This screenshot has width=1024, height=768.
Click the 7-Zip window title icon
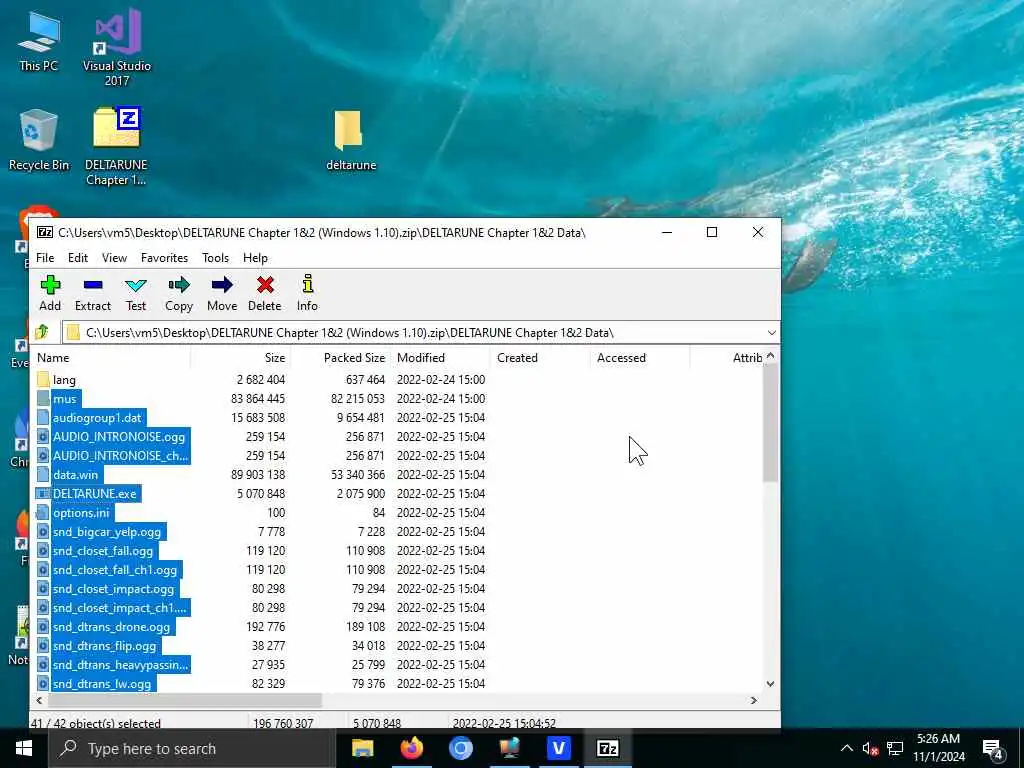pyautogui.click(x=44, y=232)
